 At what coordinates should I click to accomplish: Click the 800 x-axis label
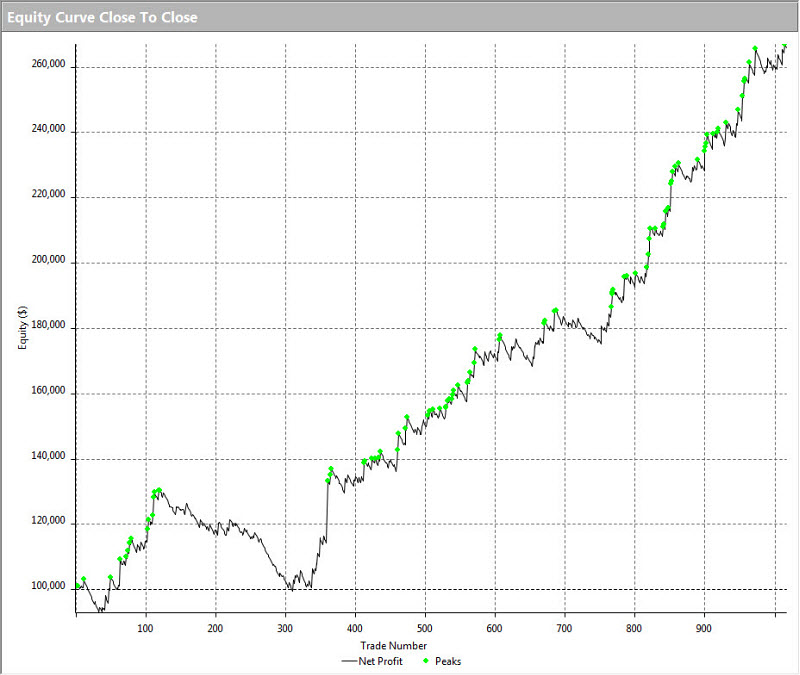pos(634,629)
